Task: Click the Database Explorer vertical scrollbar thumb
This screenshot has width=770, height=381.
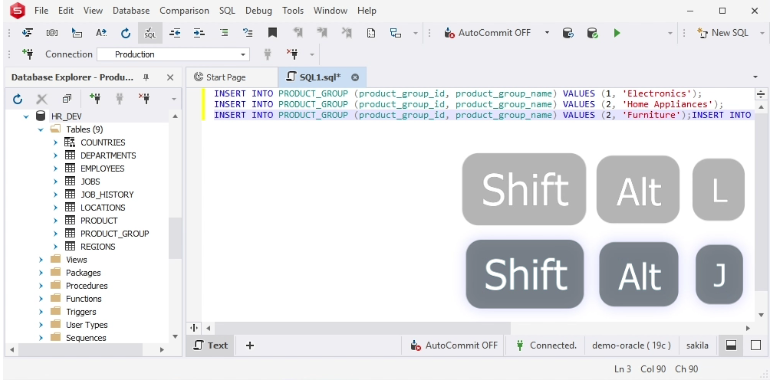Action: (175, 238)
